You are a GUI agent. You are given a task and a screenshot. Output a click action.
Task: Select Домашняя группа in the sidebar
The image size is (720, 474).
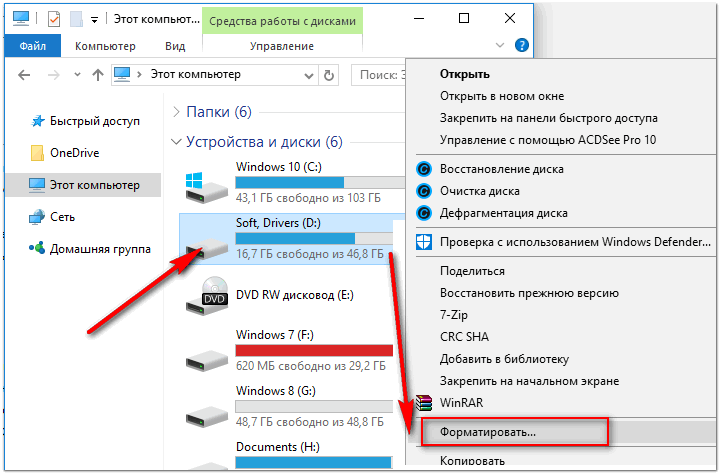(x=90, y=248)
